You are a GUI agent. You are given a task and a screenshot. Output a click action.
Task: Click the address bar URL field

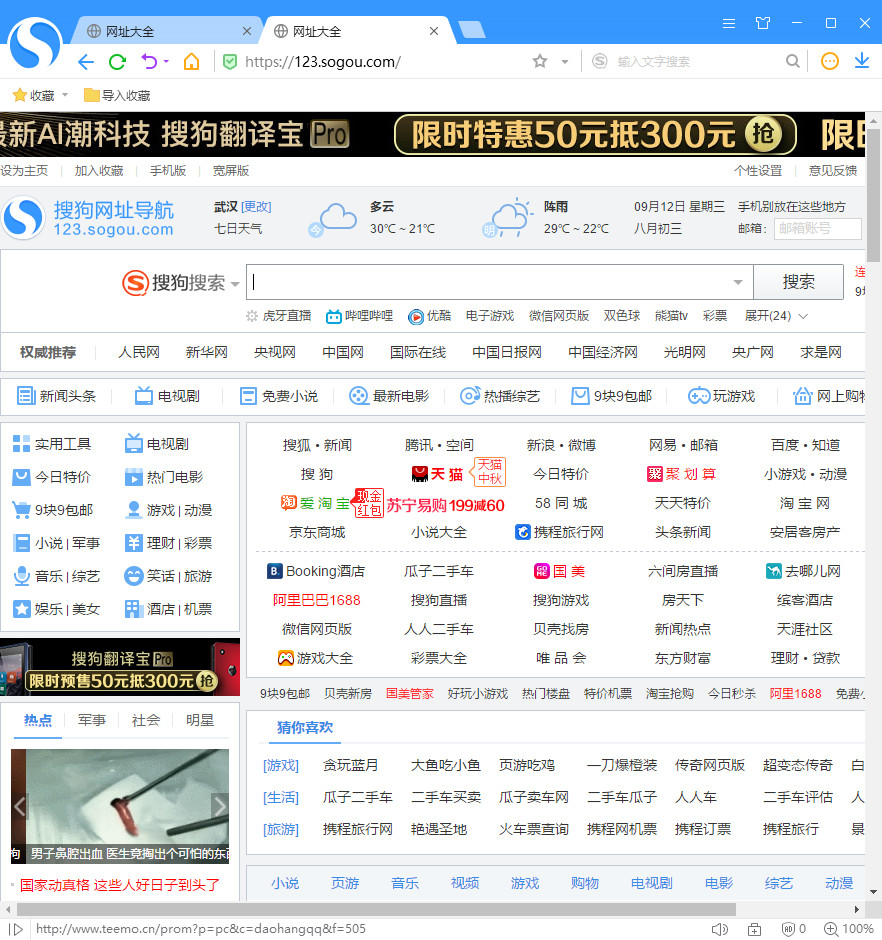click(384, 62)
